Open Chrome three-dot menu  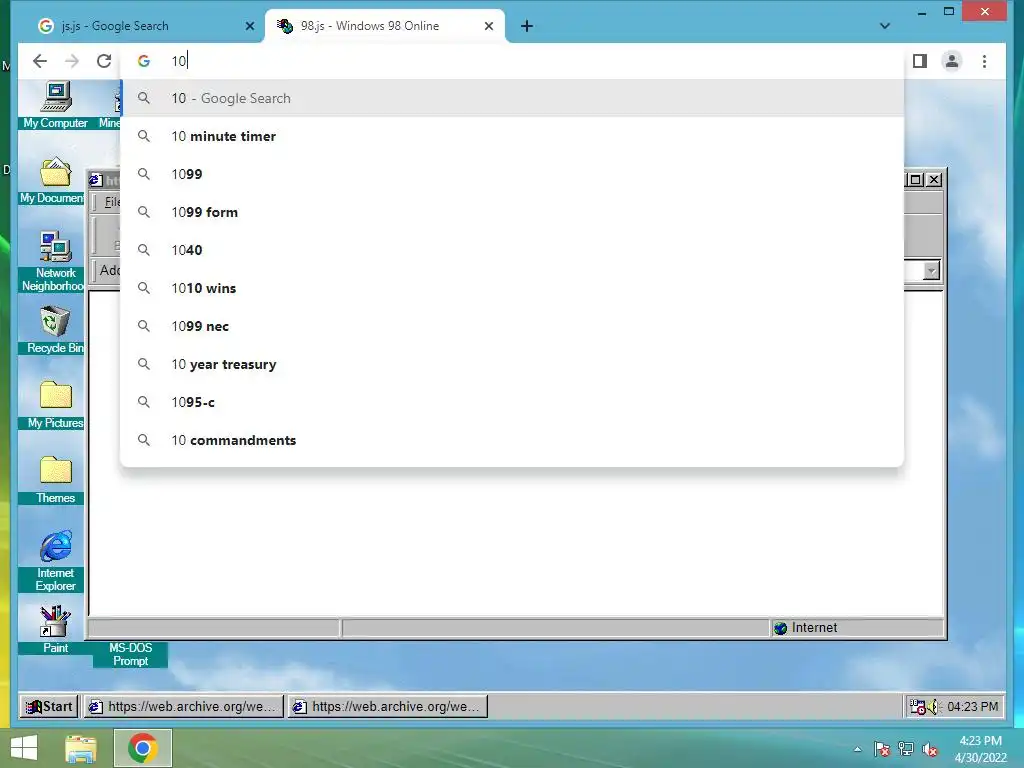pos(984,61)
